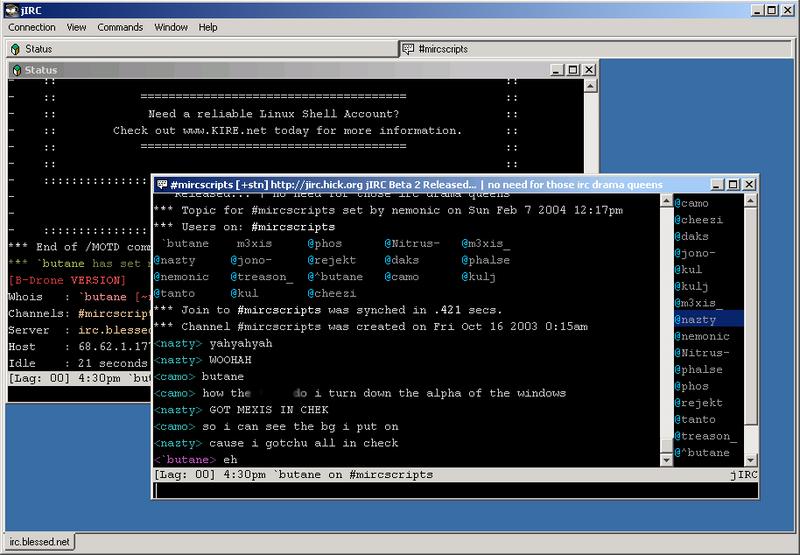
Task: Click the #mircscripts window's chat bubble icon
Action: point(162,185)
